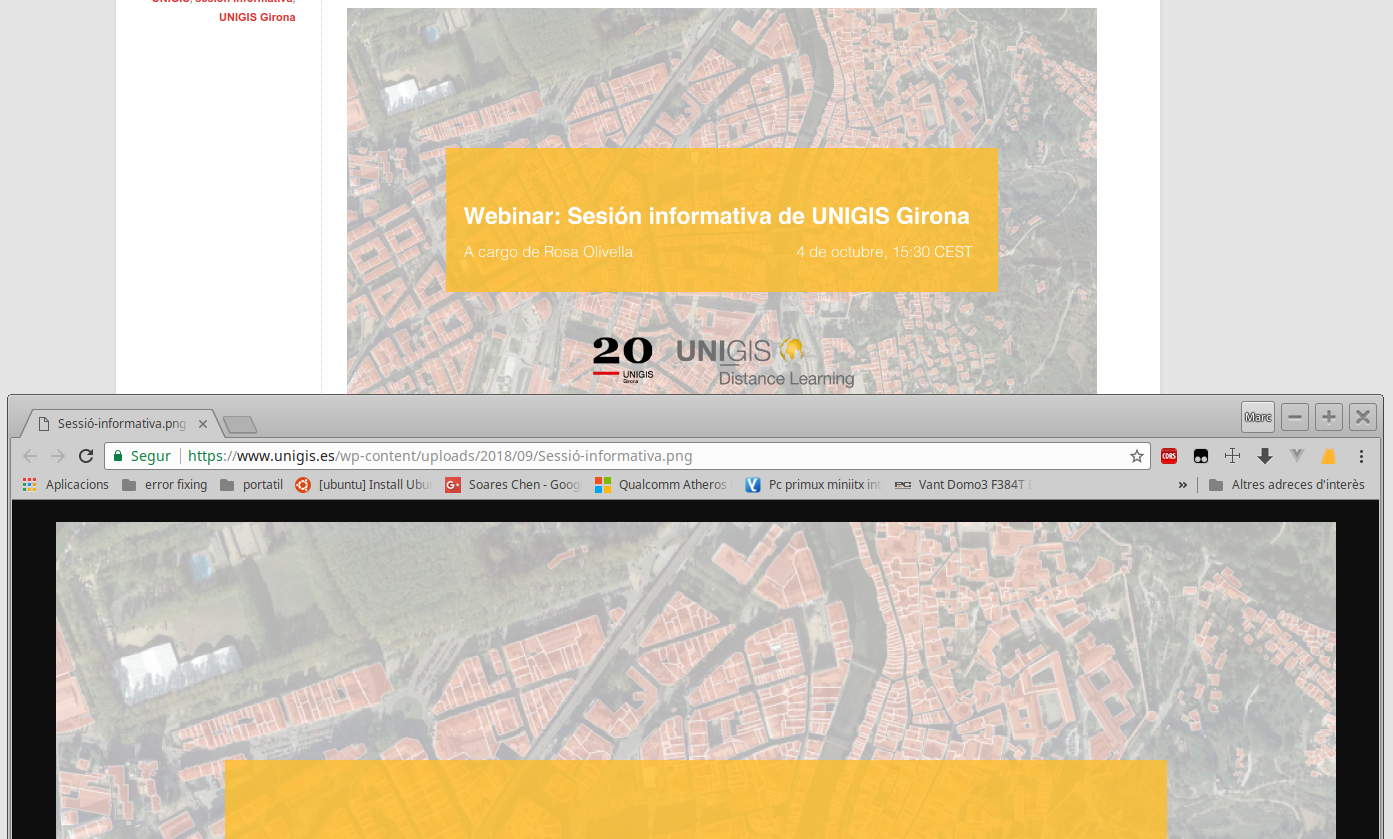The image size is (1393, 839).
Task: Bookmark this page with the star icon
Action: tap(1137, 456)
